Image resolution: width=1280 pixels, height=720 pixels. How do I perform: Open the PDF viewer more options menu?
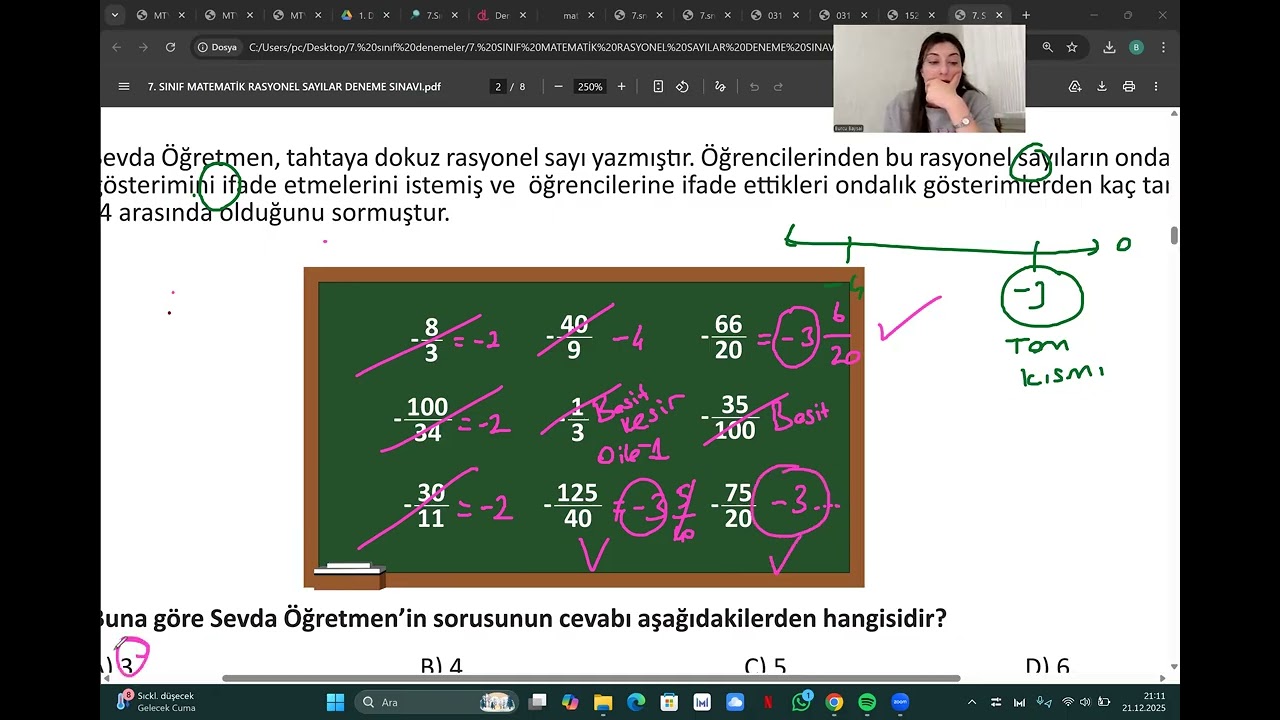pyautogui.click(x=1156, y=87)
